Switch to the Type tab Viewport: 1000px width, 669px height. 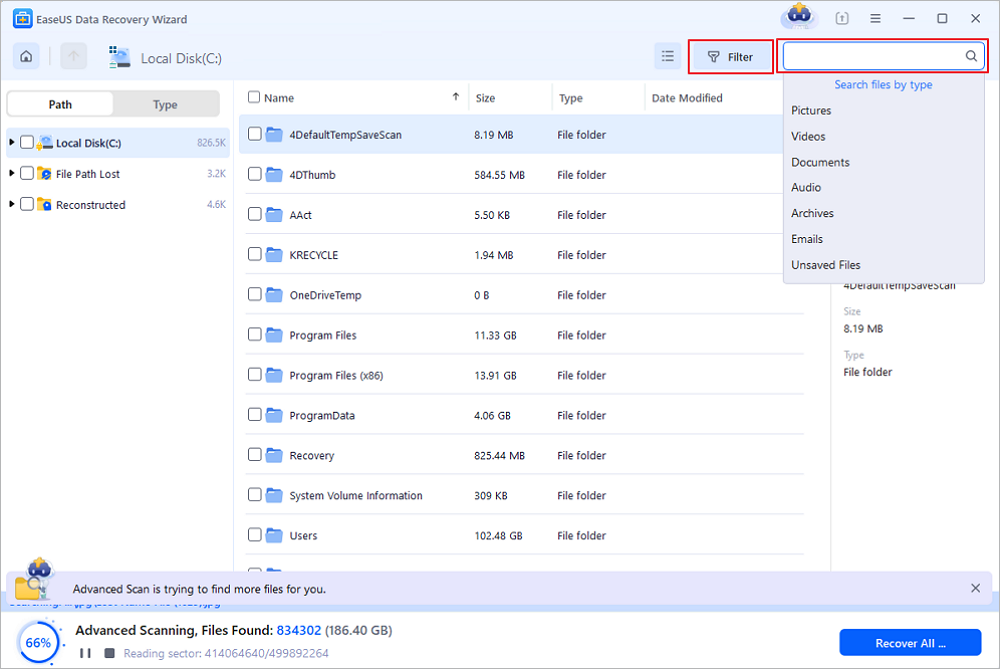(166, 104)
